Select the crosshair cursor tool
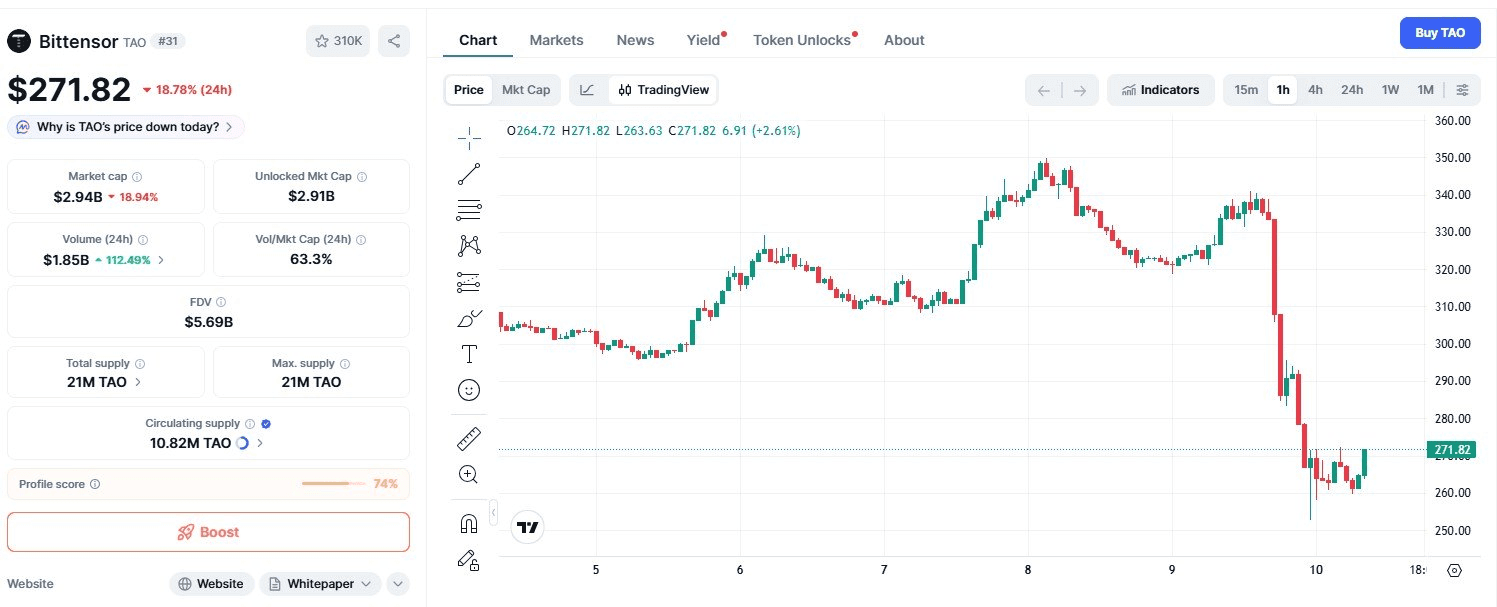 point(468,137)
